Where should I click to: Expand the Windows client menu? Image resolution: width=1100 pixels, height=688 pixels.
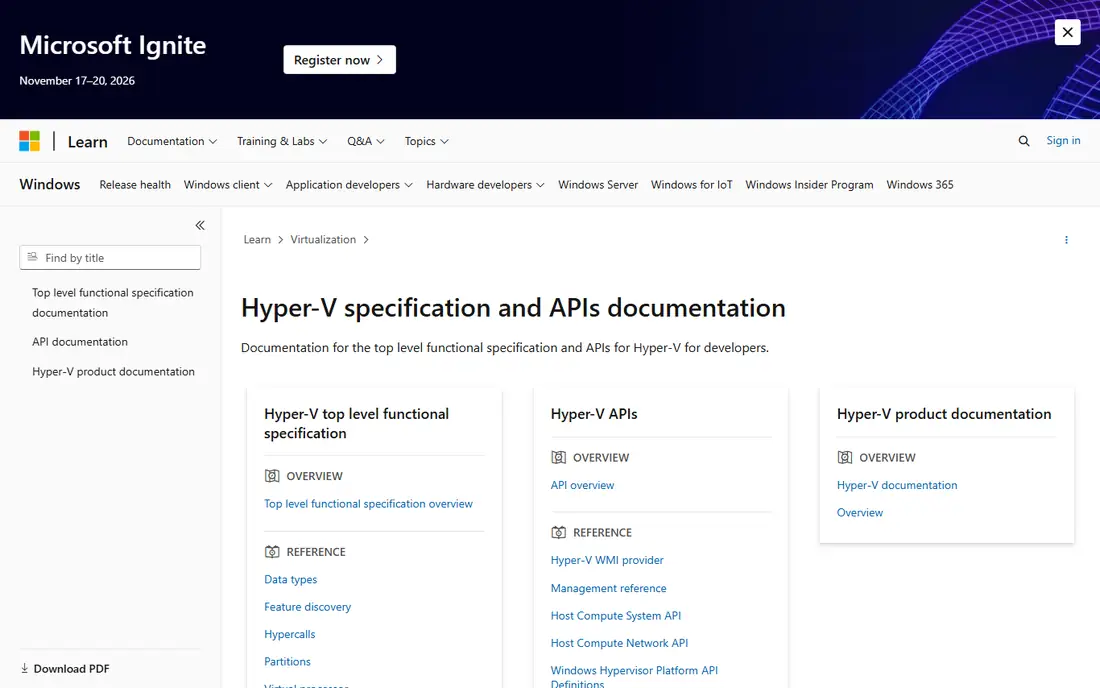[x=228, y=184]
